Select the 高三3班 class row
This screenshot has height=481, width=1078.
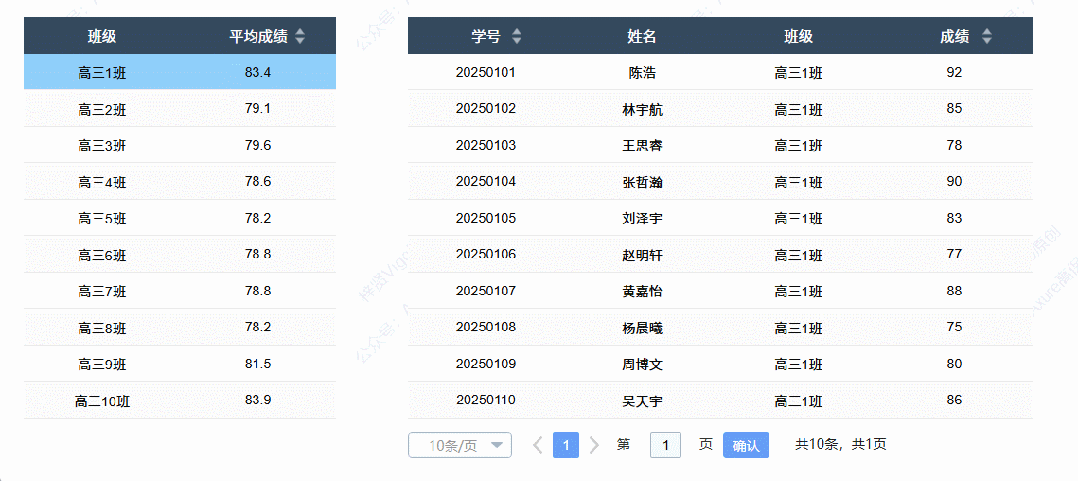[x=180, y=145]
